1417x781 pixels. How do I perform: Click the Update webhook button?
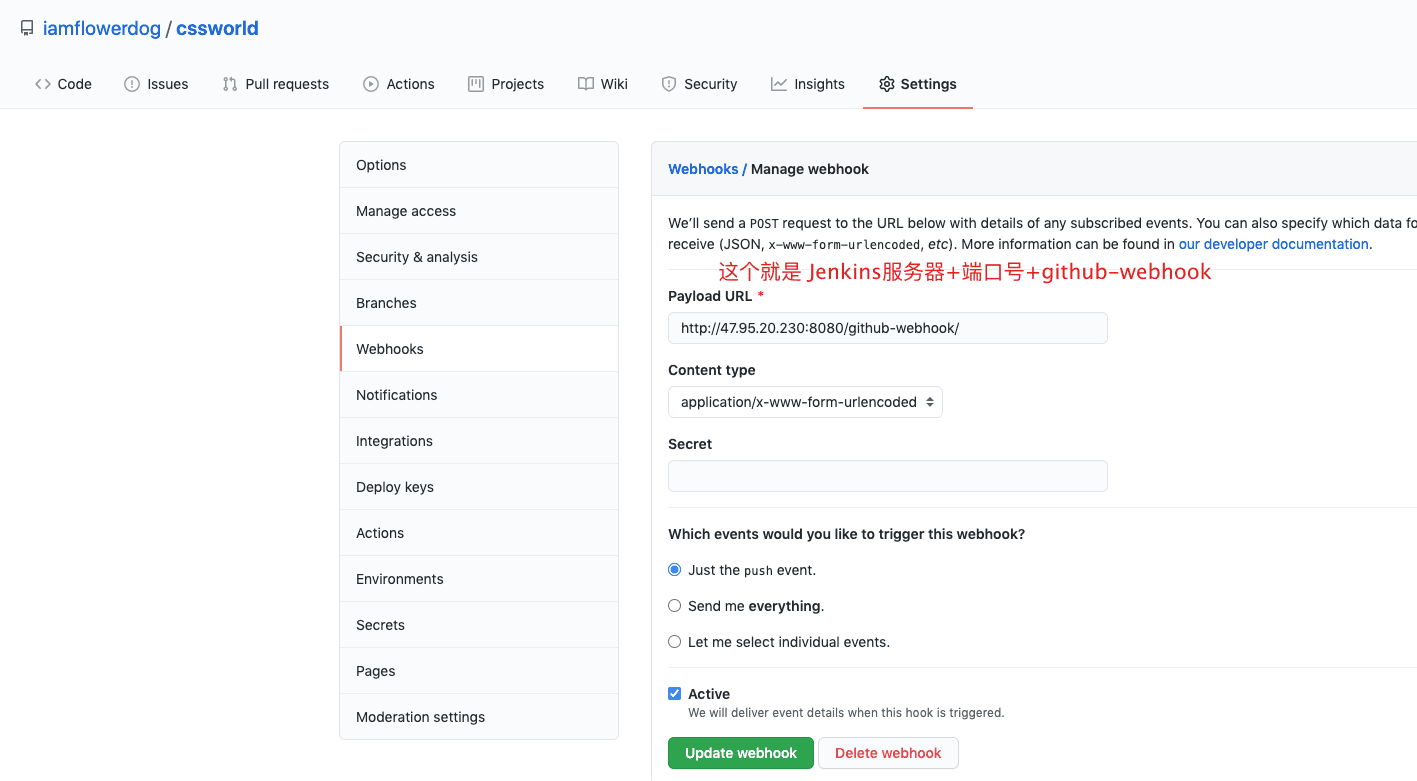(741, 753)
